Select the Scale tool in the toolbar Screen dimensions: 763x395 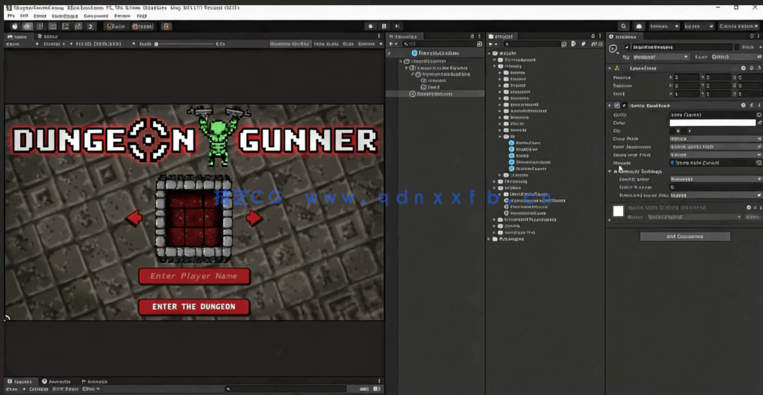pos(53,26)
